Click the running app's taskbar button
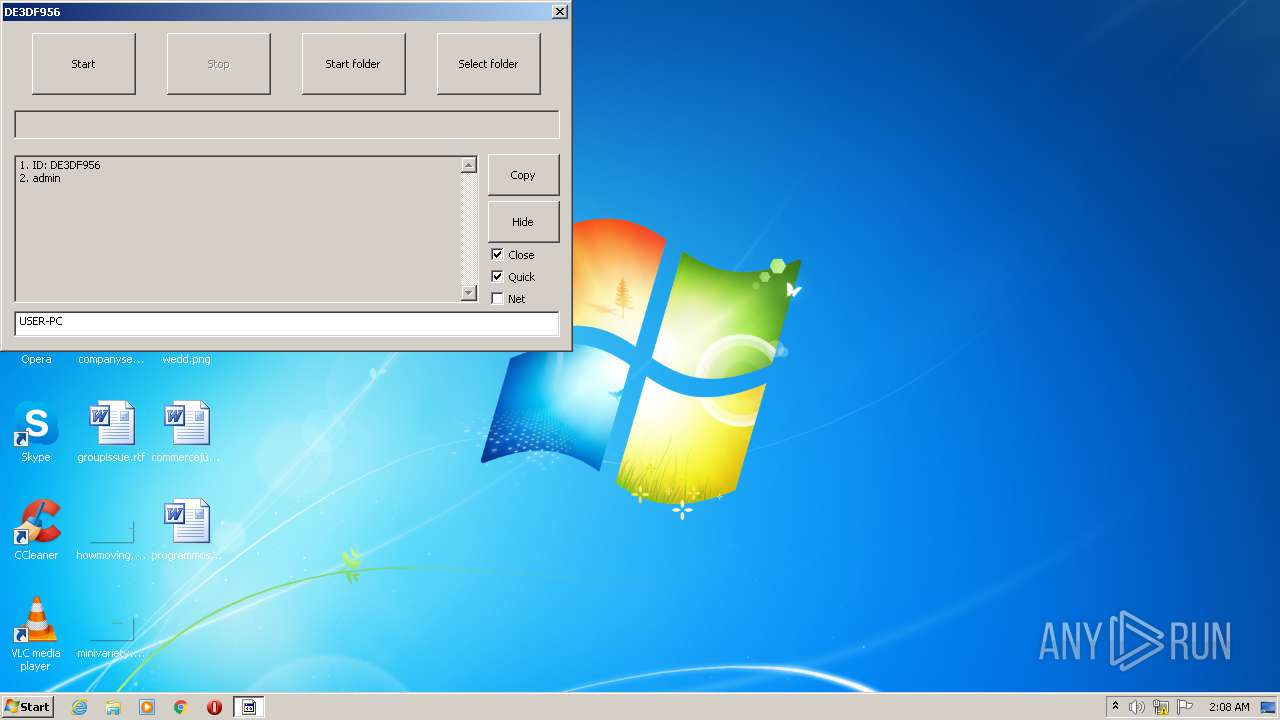The image size is (1280, 720). pyautogui.click(x=249, y=707)
